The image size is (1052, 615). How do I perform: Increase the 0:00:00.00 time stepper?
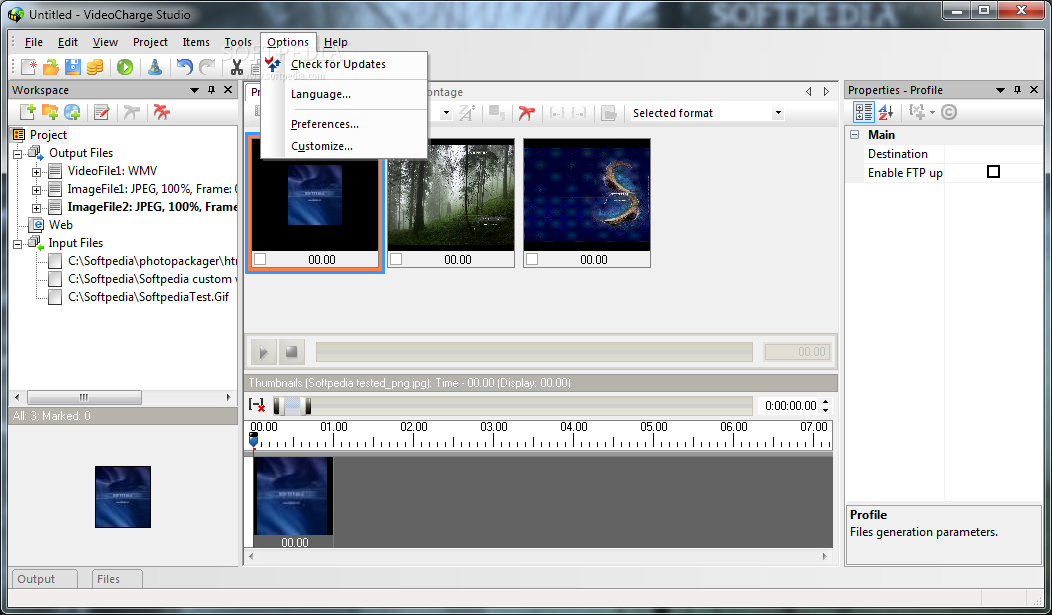point(825,402)
